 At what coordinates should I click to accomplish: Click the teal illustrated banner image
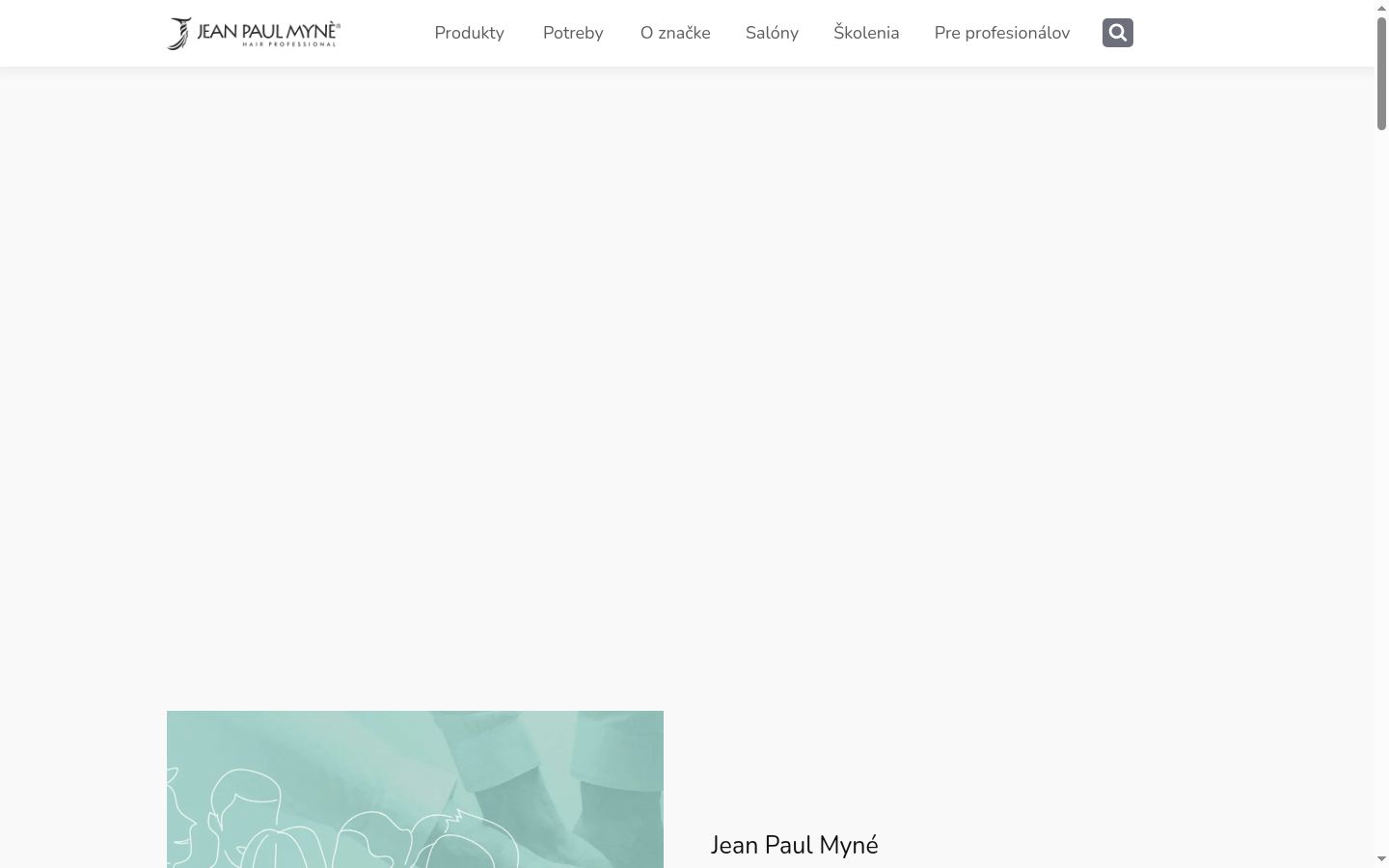tap(415, 789)
